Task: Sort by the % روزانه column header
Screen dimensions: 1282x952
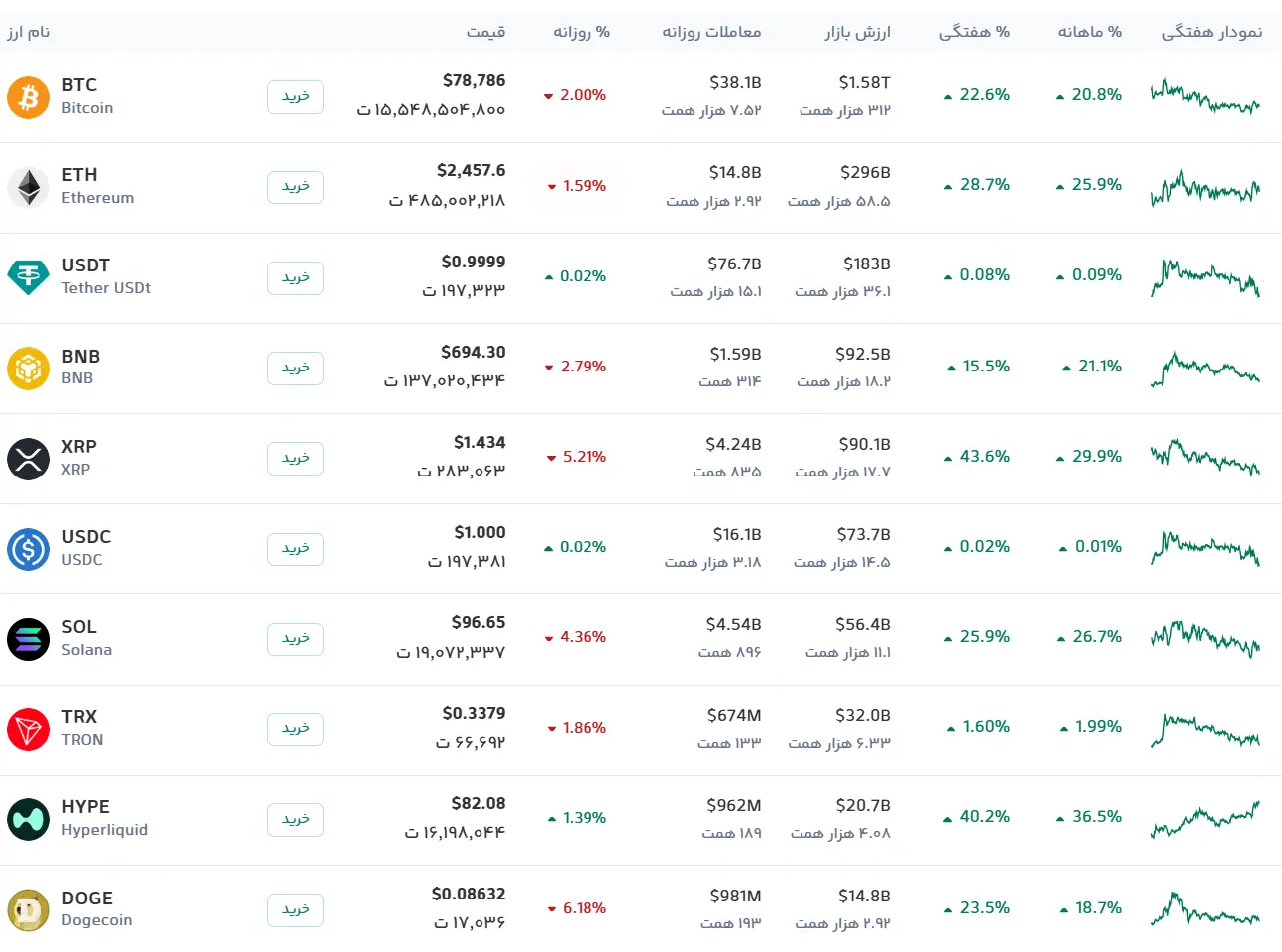Action: point(582,32)
